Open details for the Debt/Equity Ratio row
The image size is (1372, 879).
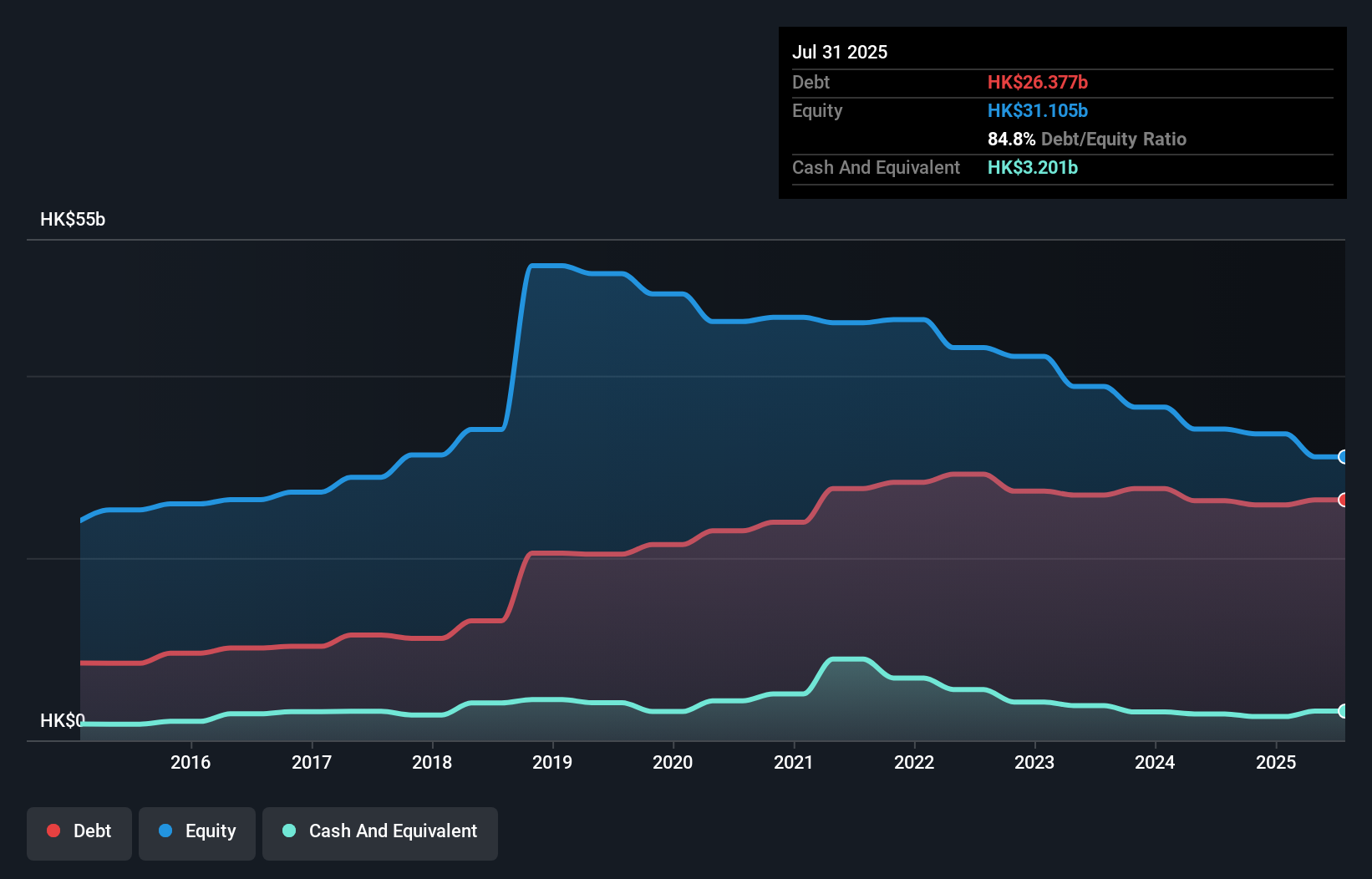[x=1086, y=139]
